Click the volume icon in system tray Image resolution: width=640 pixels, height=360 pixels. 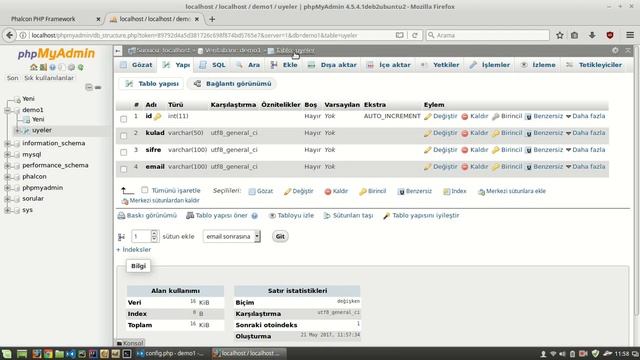tap(562, 353)
